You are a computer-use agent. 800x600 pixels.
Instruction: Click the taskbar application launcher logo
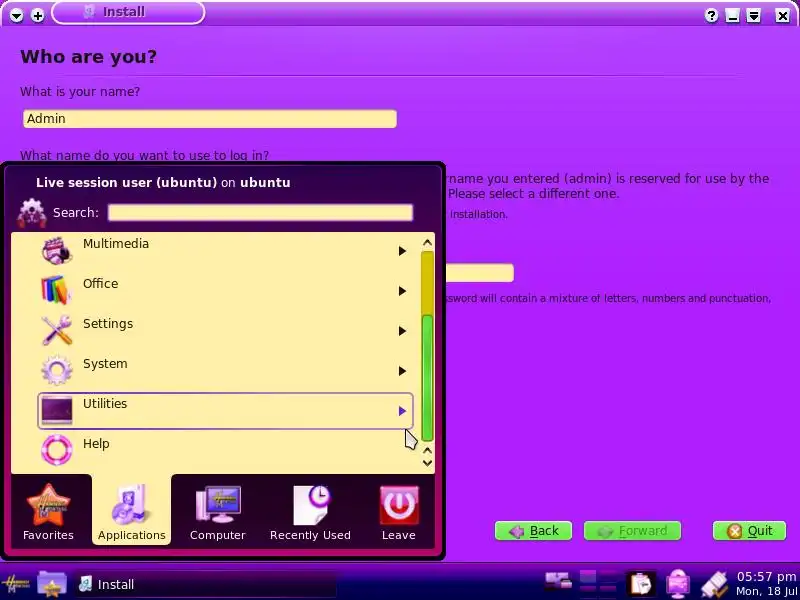point(16,584)
